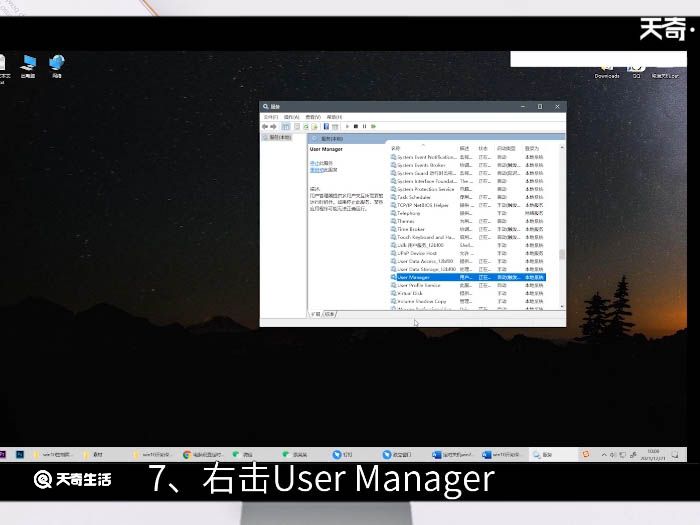
Task: Select the Volume Shadow Copy row
Action: pos(467,301)
